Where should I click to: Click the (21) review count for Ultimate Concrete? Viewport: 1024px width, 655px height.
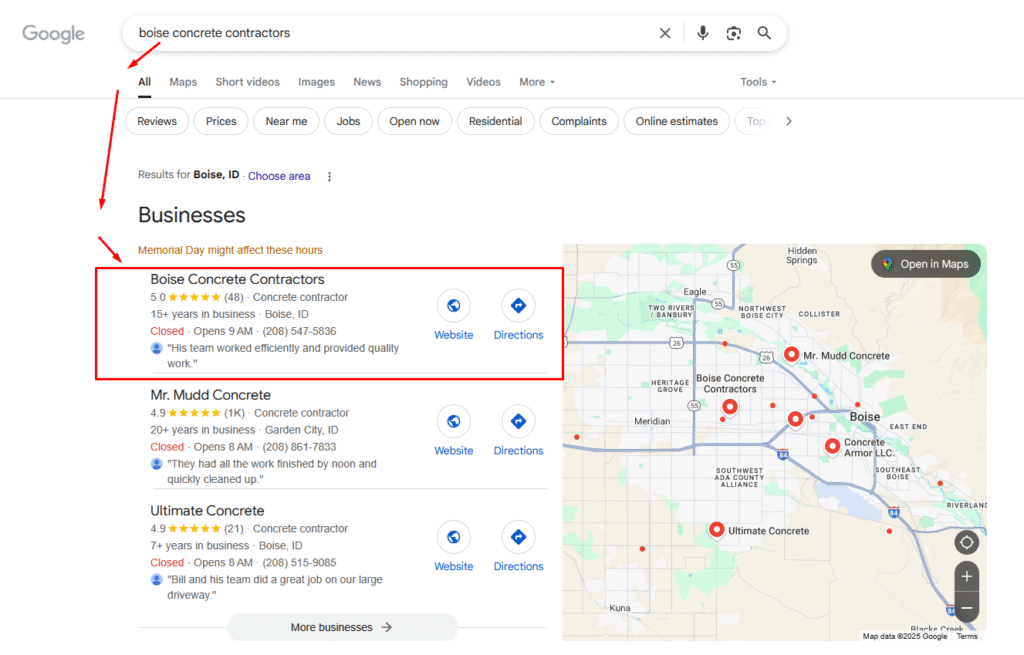(234, 528)
